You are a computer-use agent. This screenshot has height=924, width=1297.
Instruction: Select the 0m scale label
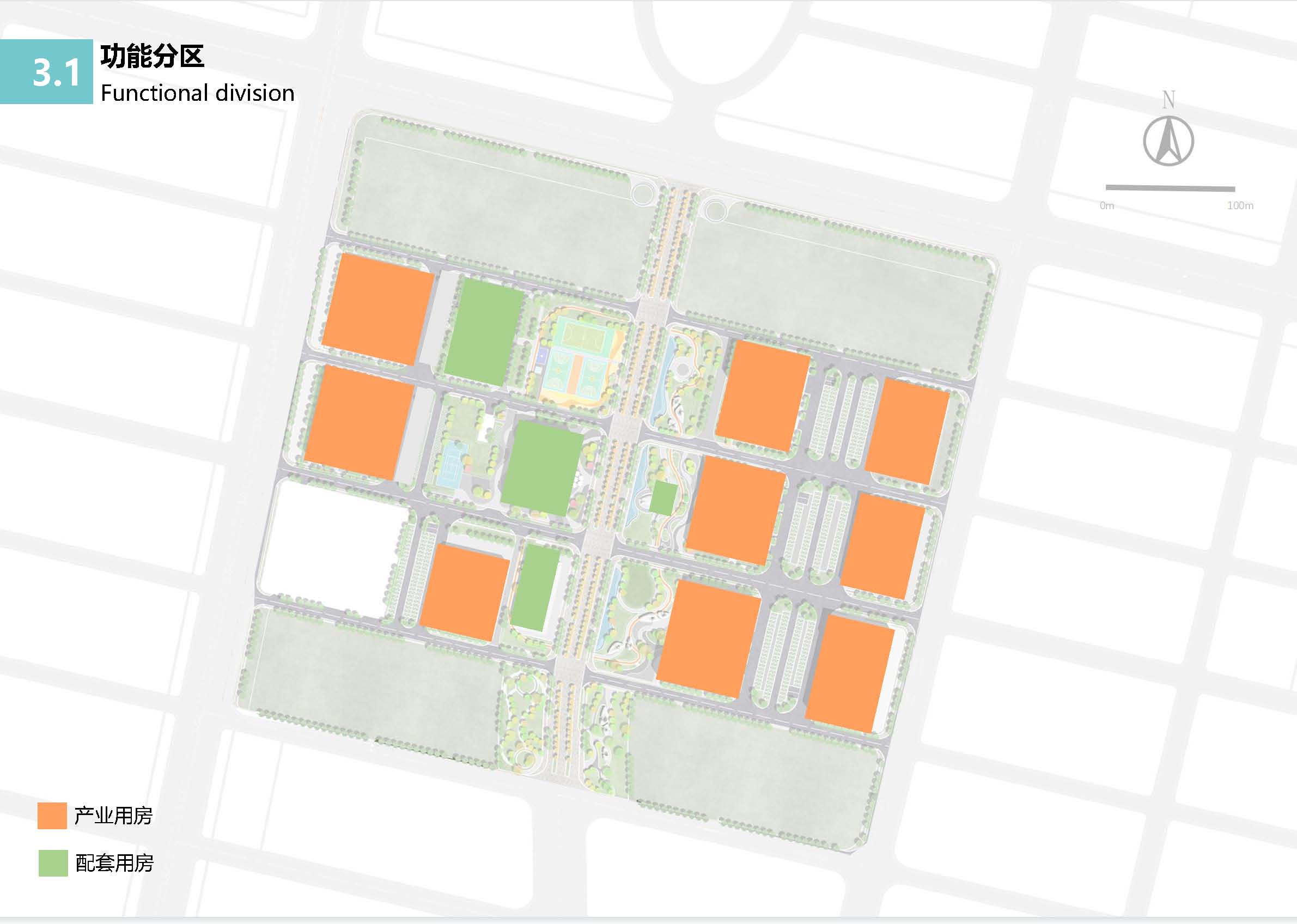1106,205
